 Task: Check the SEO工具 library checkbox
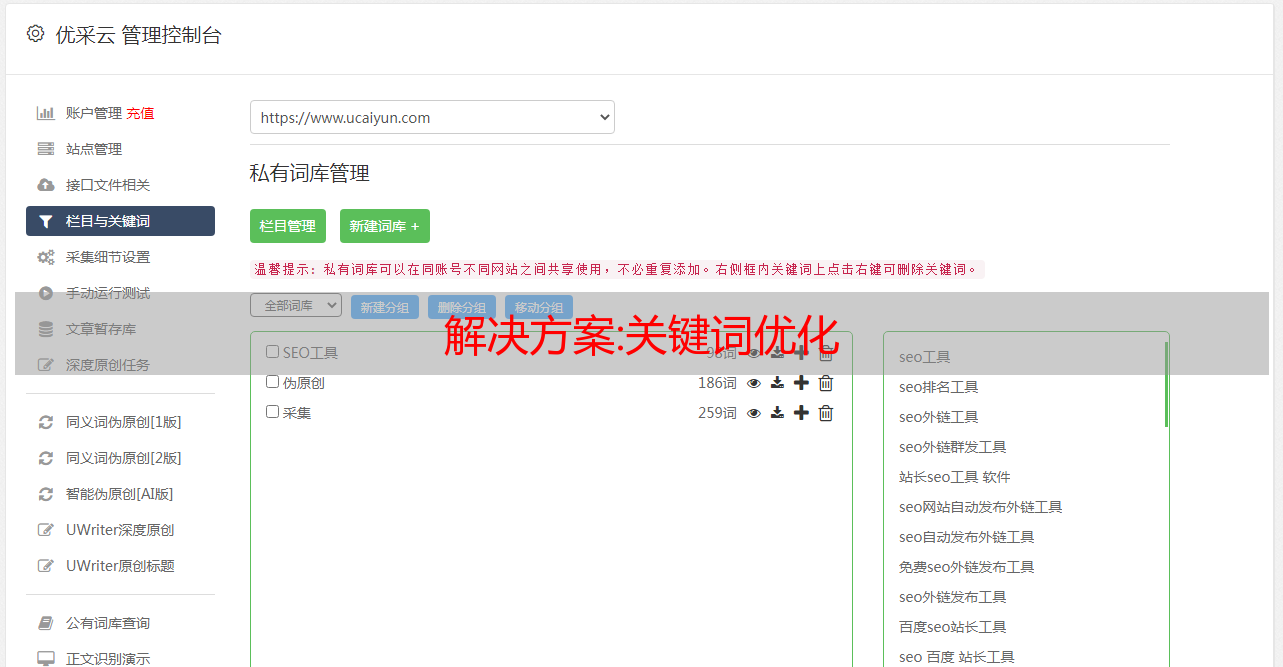(x=272, y=352)
